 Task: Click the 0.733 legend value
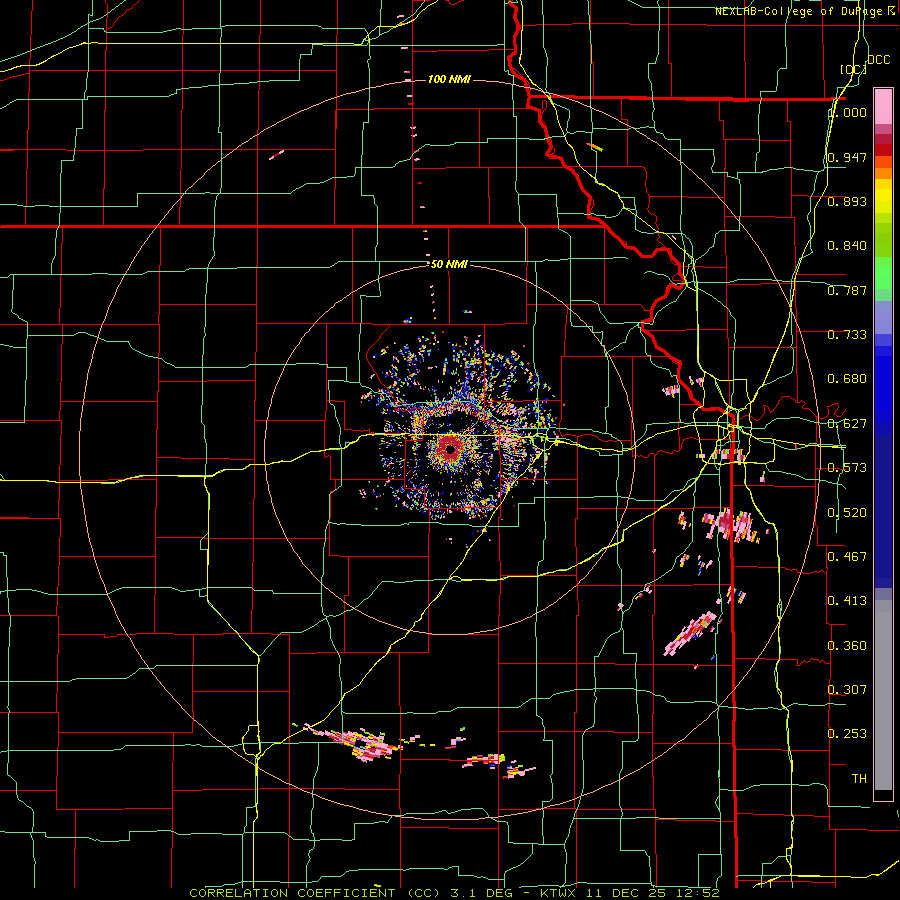pyautogui.click(x=847, y=335)
